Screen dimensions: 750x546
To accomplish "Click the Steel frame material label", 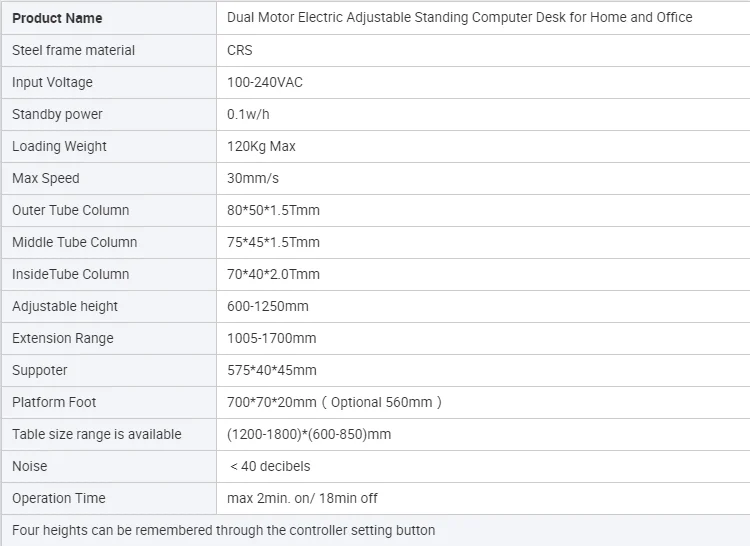I will 73,50.
